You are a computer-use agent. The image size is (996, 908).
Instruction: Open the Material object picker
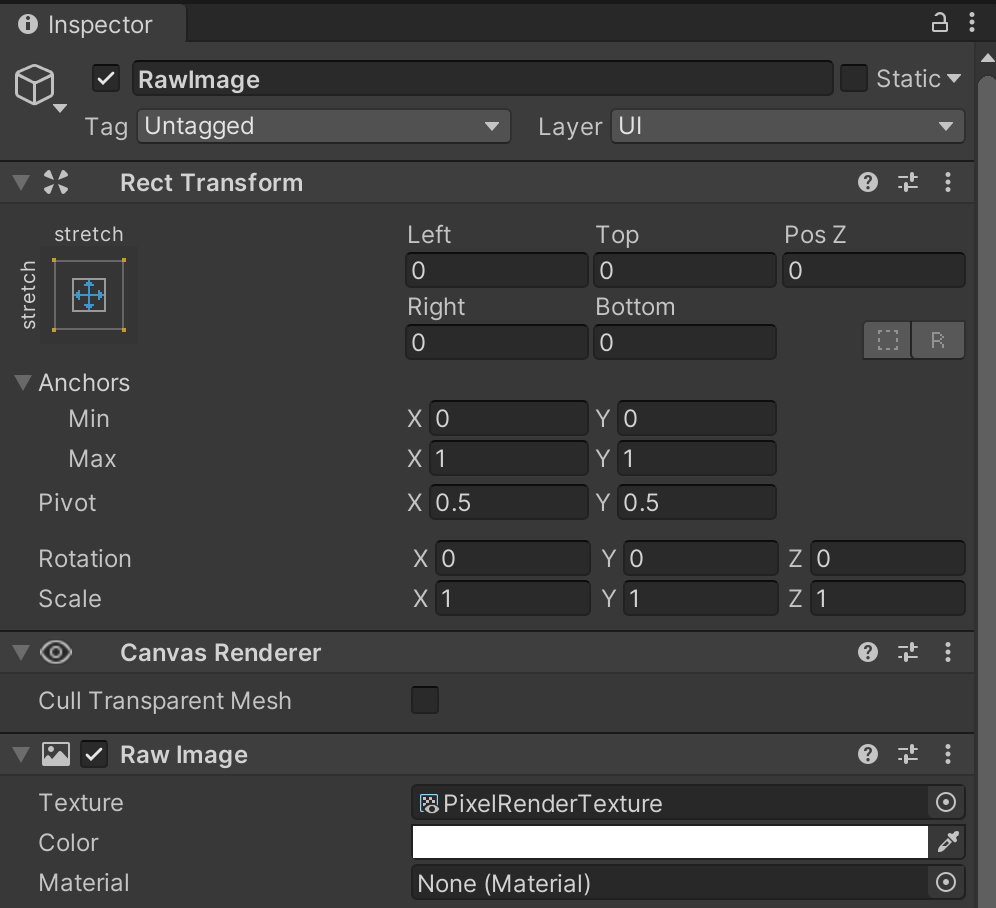tap(946, 883)
